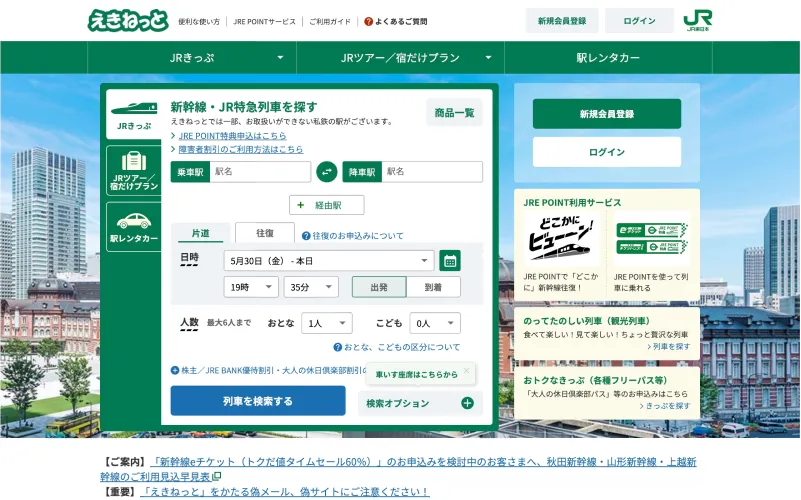Switch to 往復 round-trip tab

(265, 233)
